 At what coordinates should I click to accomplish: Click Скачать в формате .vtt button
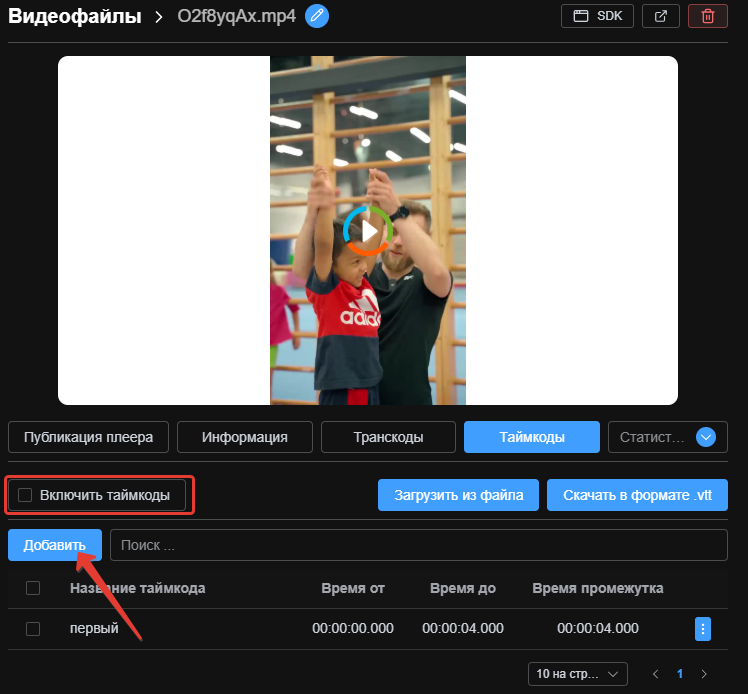[x=637, y=495]
